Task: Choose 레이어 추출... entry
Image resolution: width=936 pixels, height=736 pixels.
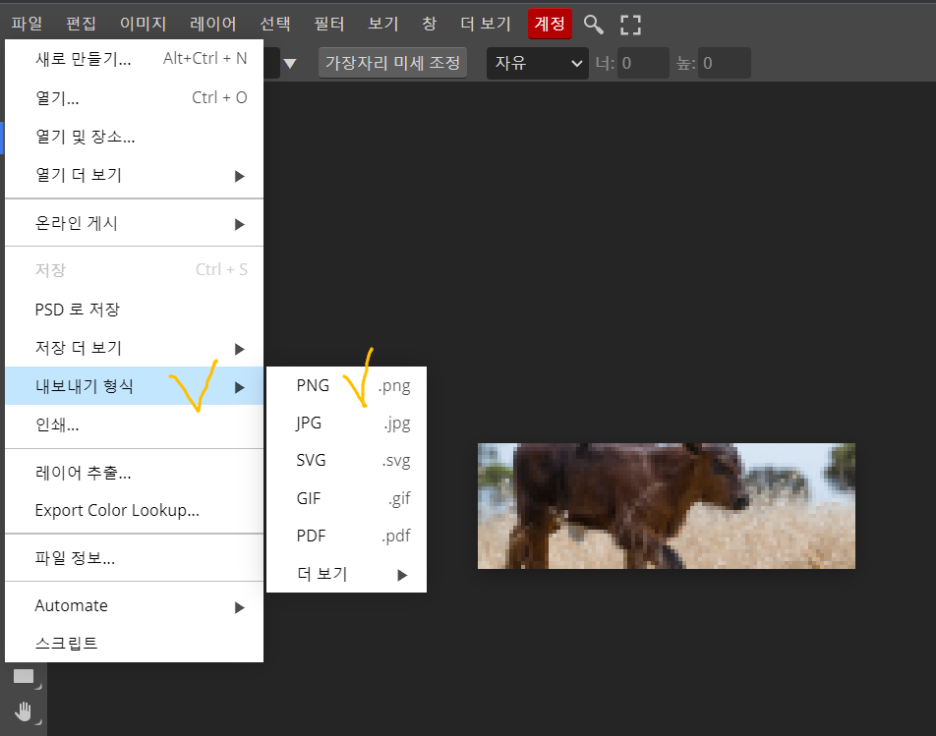Action: (134, 473)
